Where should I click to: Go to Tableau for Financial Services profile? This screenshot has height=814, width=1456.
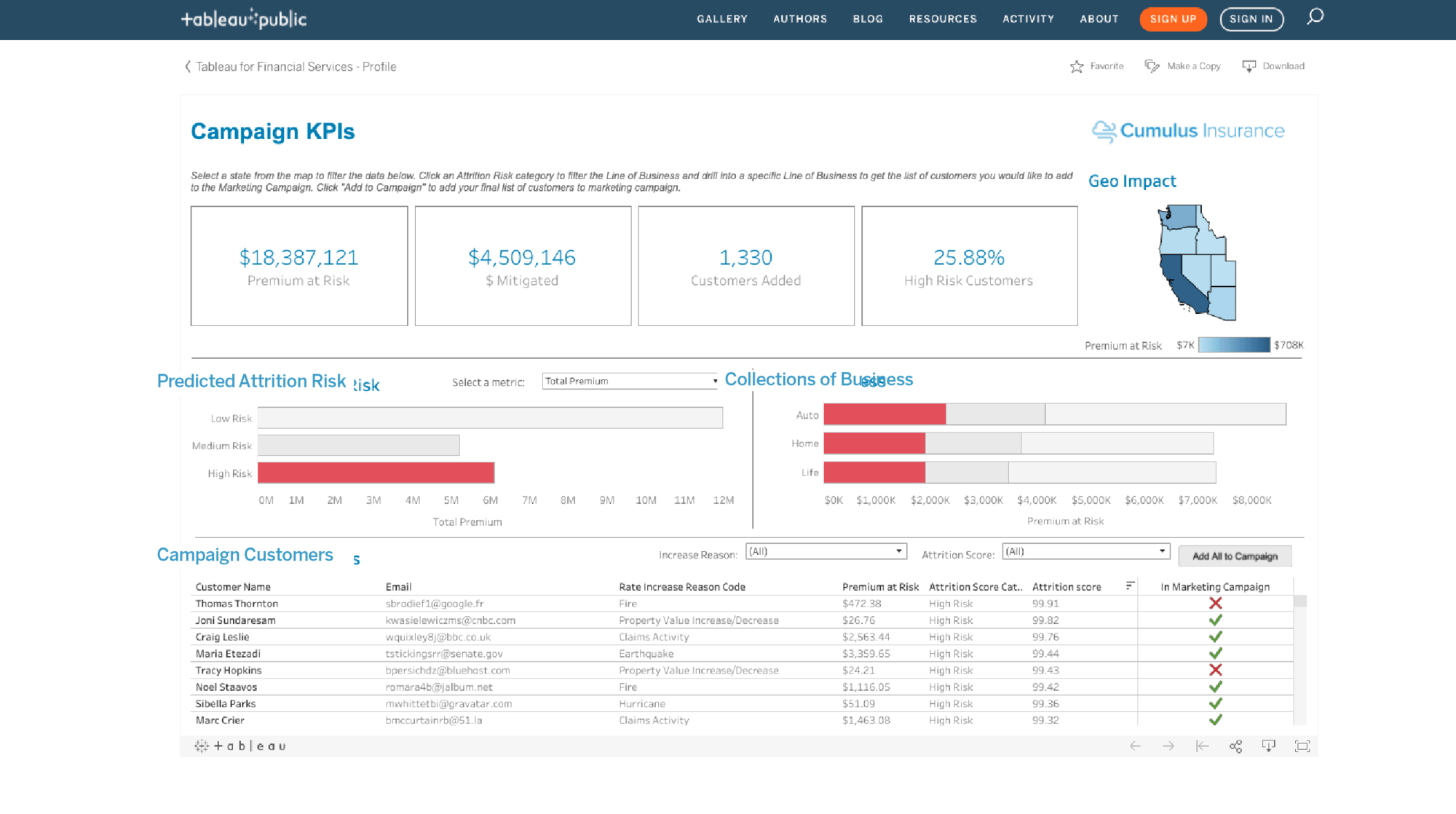tap(296, 67)
